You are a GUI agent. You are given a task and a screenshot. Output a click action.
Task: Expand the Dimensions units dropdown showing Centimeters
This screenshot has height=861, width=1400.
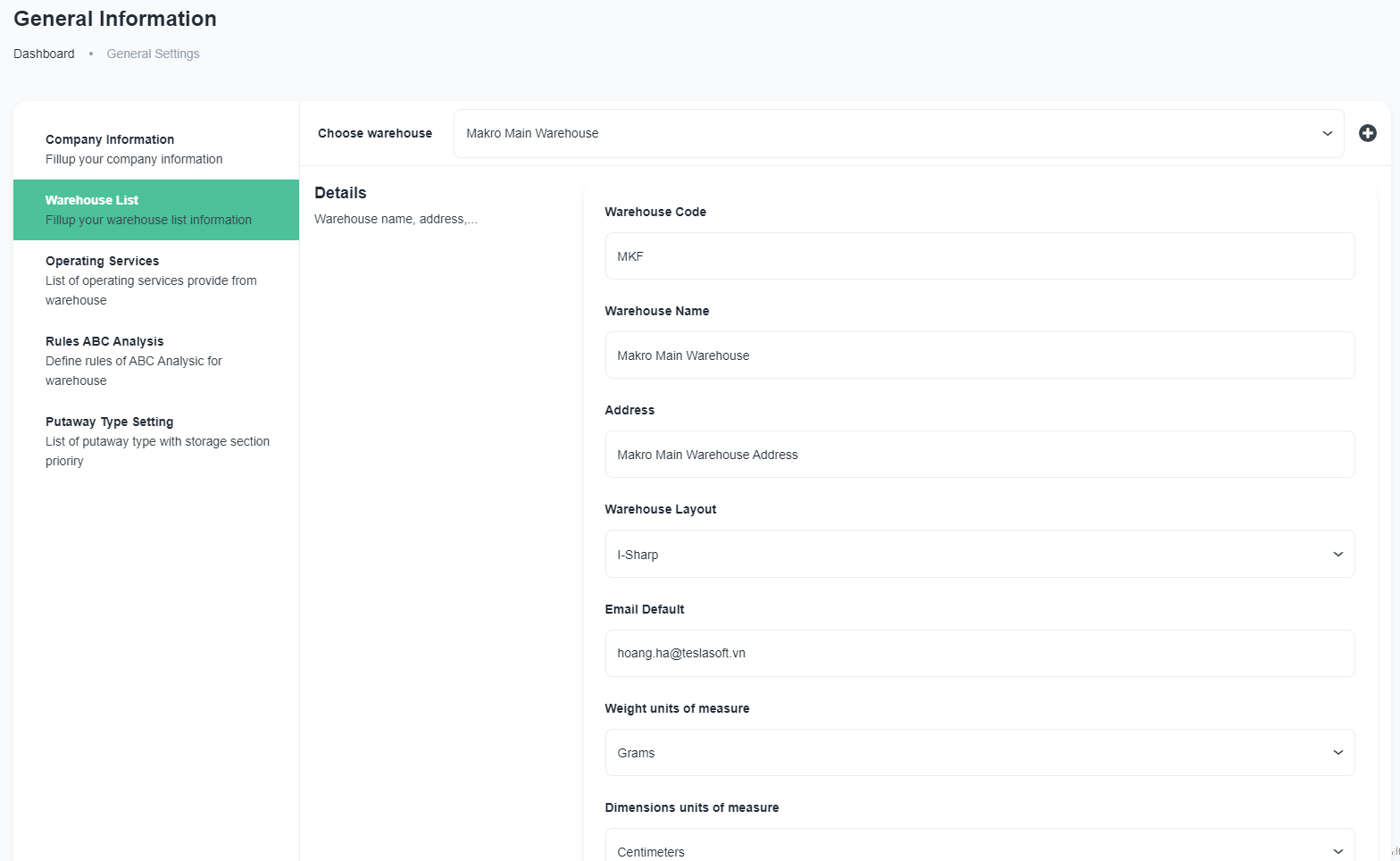pyautogui.click(x=979, y=850)
